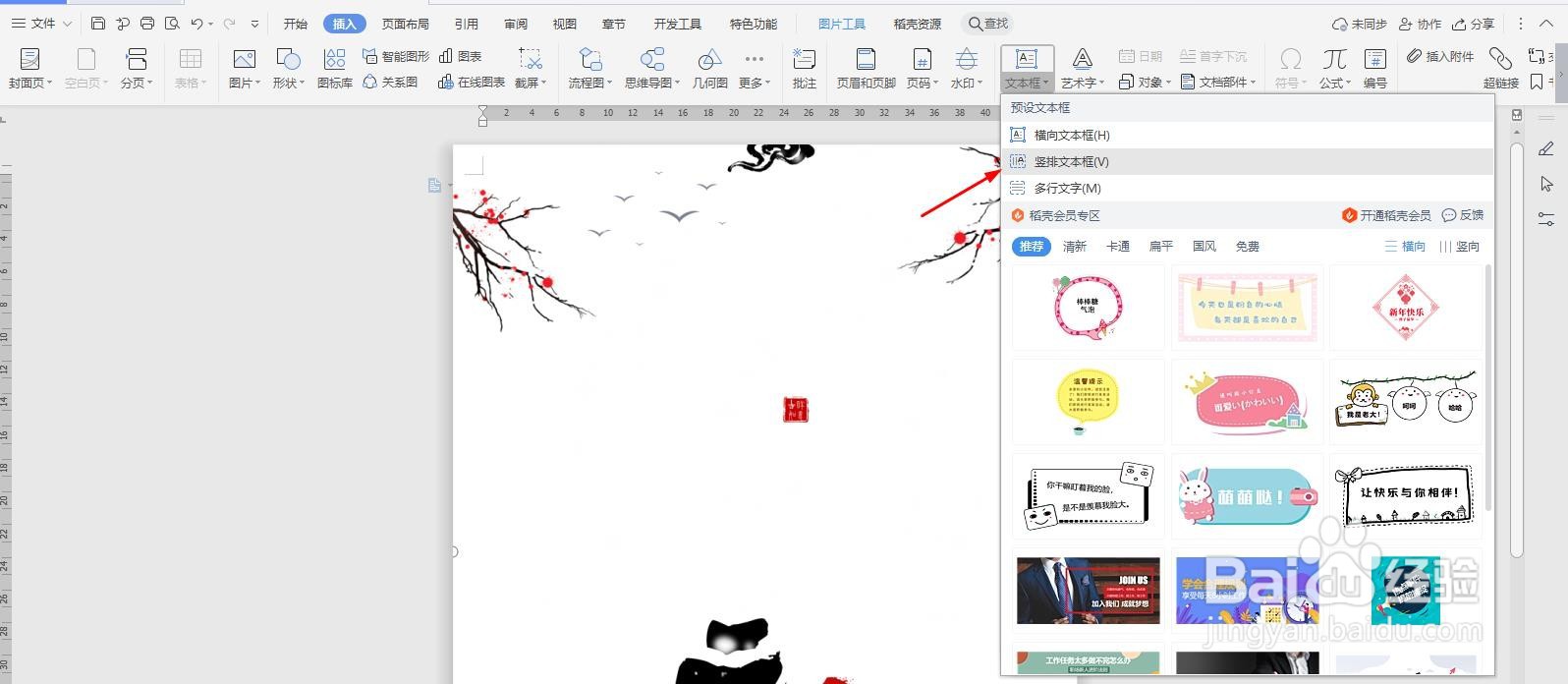Viewport: 1568px width, 684px height.
Task: Insert 智能图形 smart graphic
Action: pos(396,57)
